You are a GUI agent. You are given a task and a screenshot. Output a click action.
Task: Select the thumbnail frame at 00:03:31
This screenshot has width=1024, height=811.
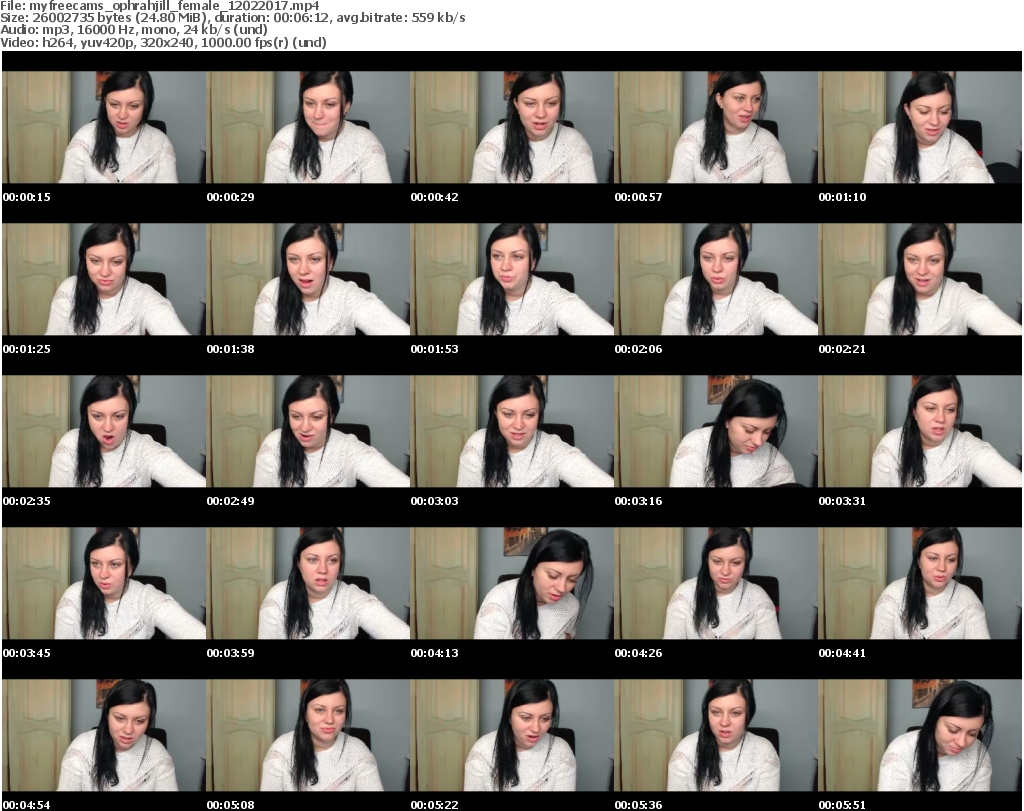point(920,432)
